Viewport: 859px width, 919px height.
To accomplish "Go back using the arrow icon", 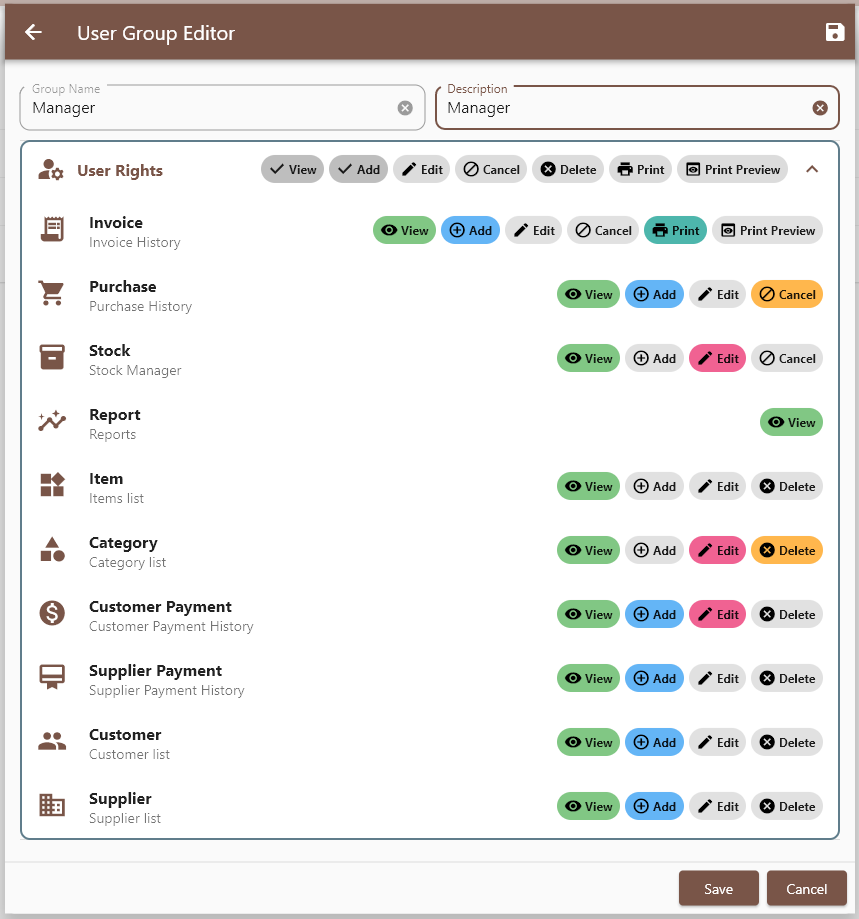I will point(33,32).
